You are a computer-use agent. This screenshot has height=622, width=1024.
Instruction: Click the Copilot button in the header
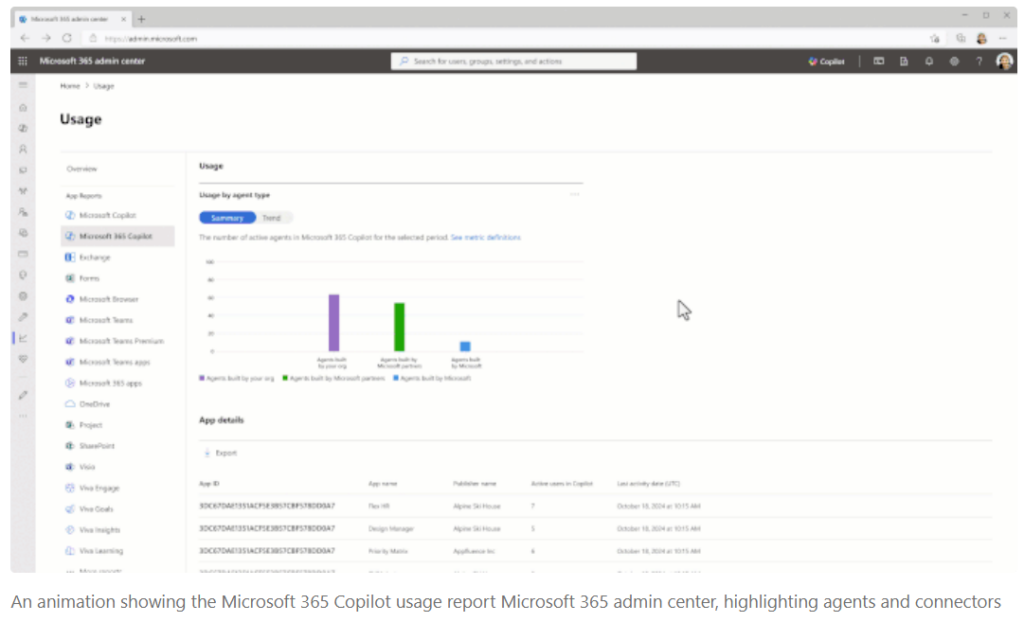pos(826,61)
